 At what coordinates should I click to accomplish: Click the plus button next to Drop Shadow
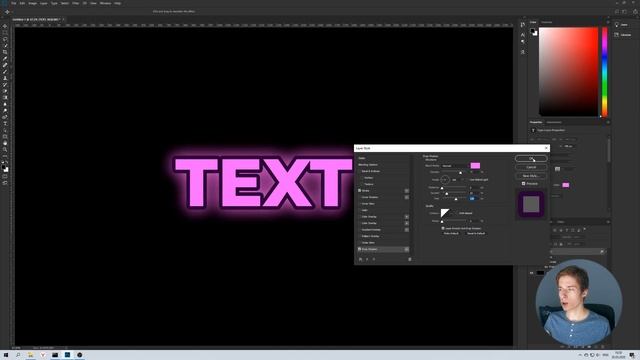click(x=407, y=249)
